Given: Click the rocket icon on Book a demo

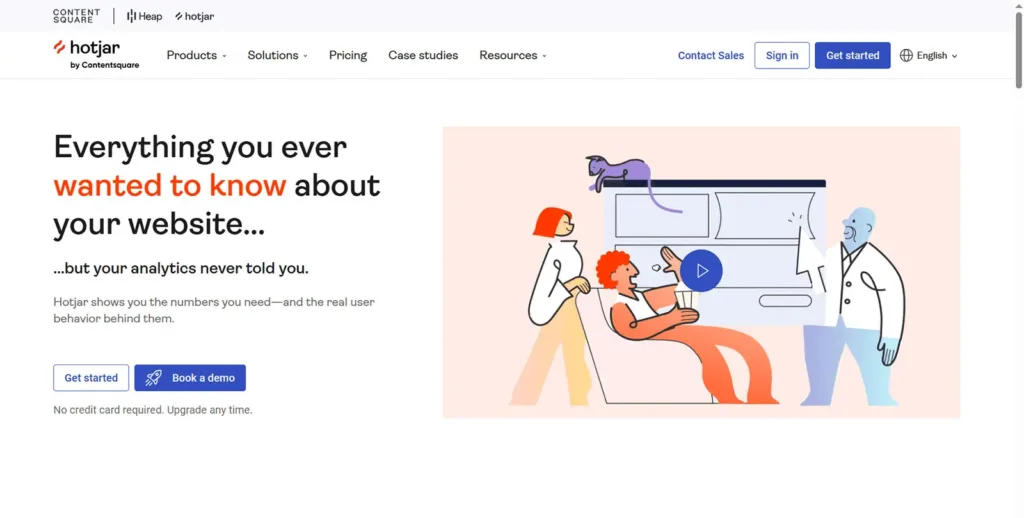Looking at the screenshot, I should click(153, 378).
